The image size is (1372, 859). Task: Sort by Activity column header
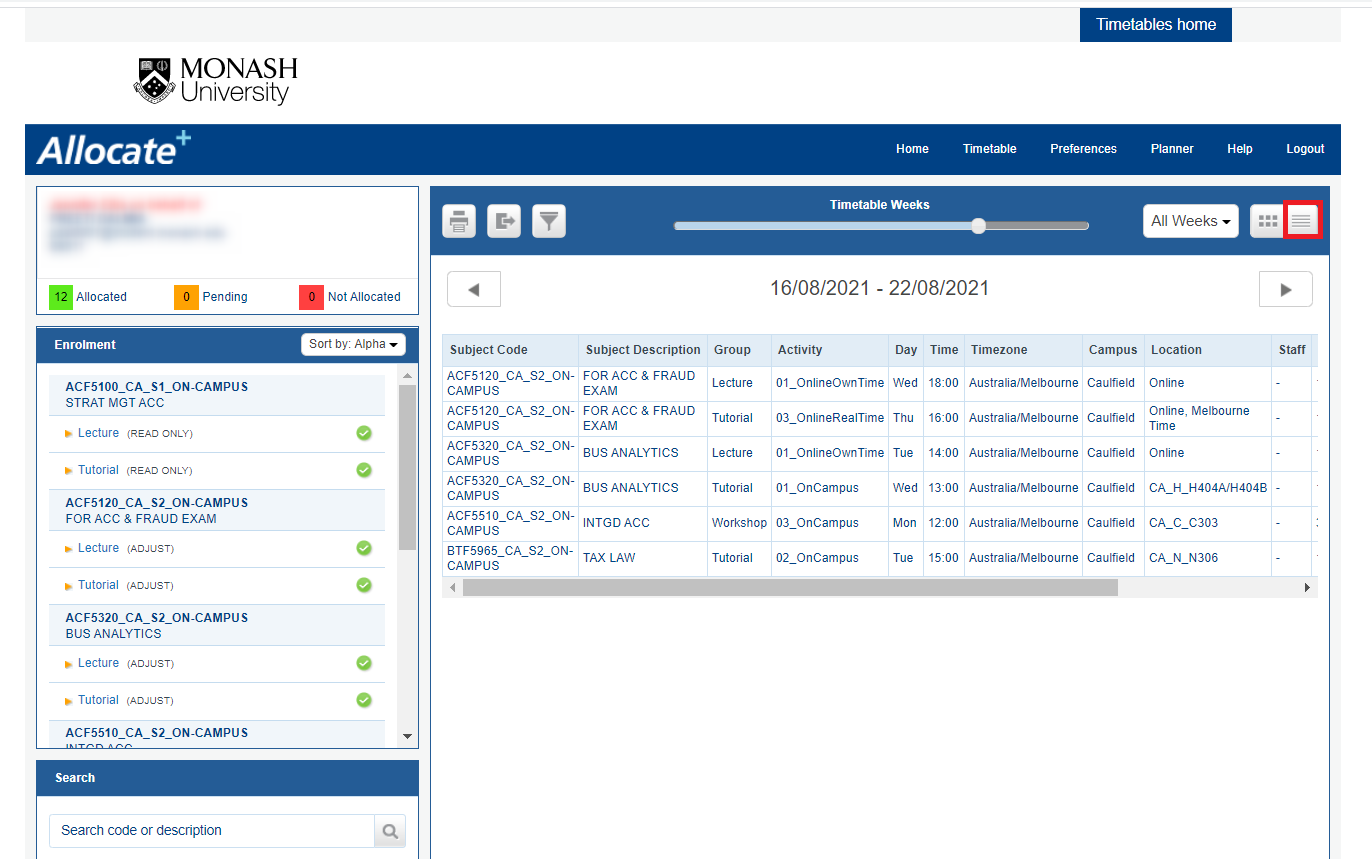[830, 350]
